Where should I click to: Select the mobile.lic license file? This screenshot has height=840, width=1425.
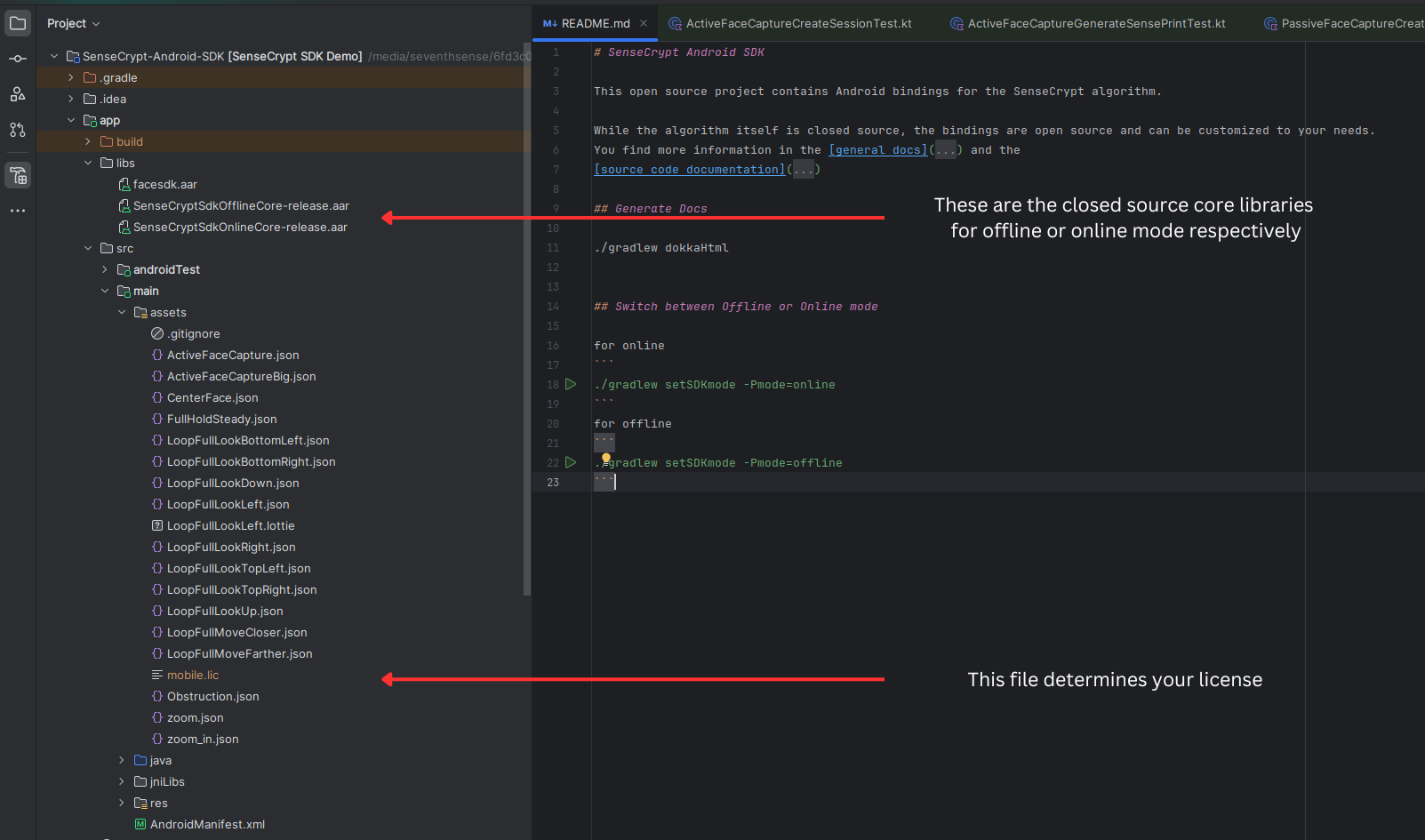tap(193, 675)
